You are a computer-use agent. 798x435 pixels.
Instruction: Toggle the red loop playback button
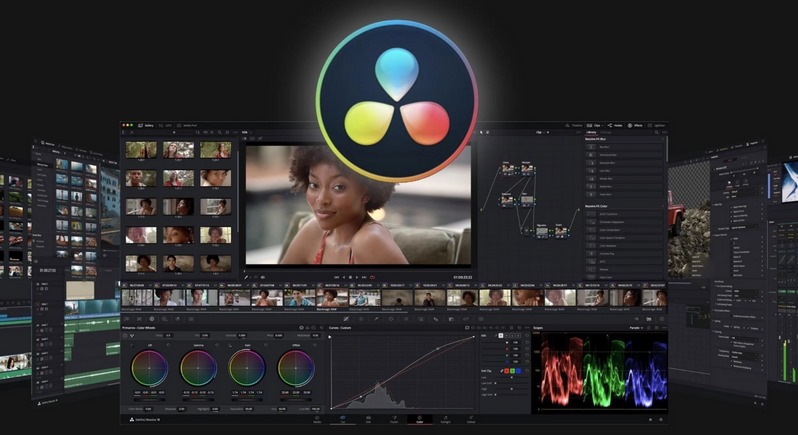[x=372, y=277]
